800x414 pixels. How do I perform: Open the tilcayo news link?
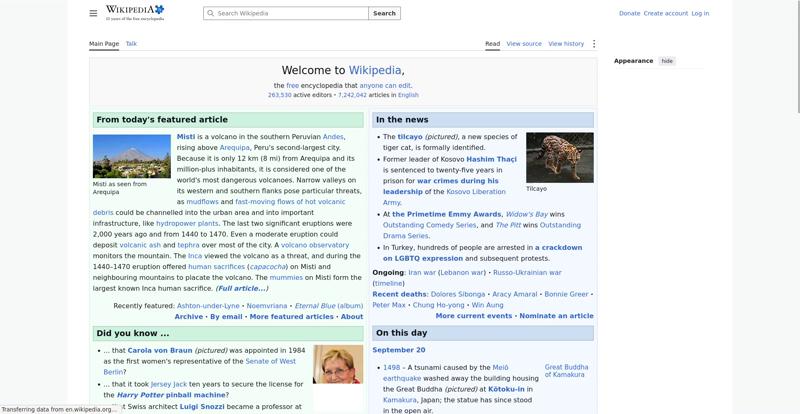410,137
